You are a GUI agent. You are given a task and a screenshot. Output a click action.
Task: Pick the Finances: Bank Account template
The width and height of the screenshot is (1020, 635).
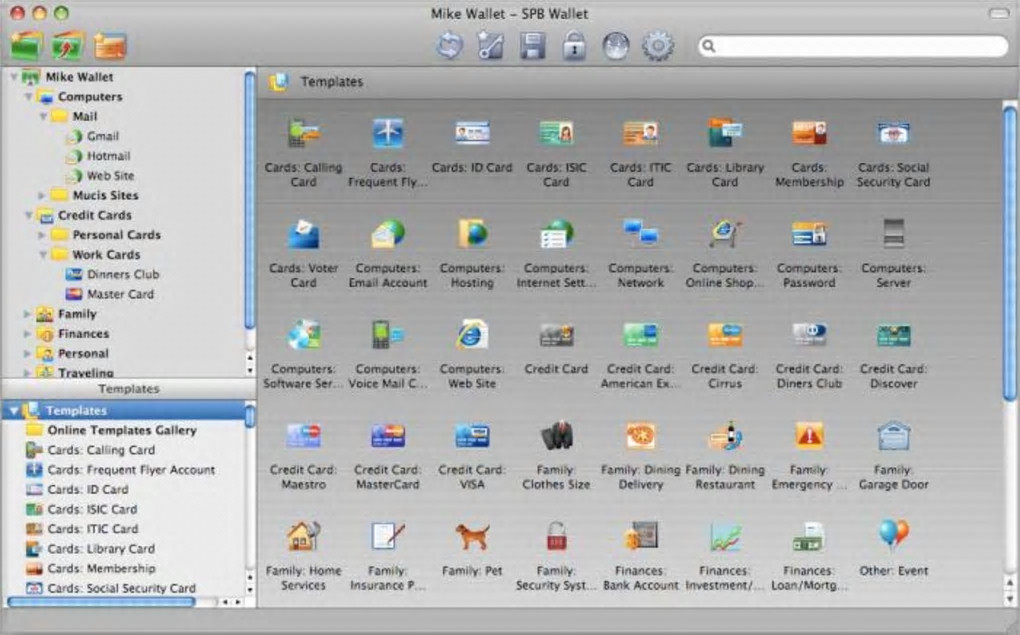(x=640, y=538)
